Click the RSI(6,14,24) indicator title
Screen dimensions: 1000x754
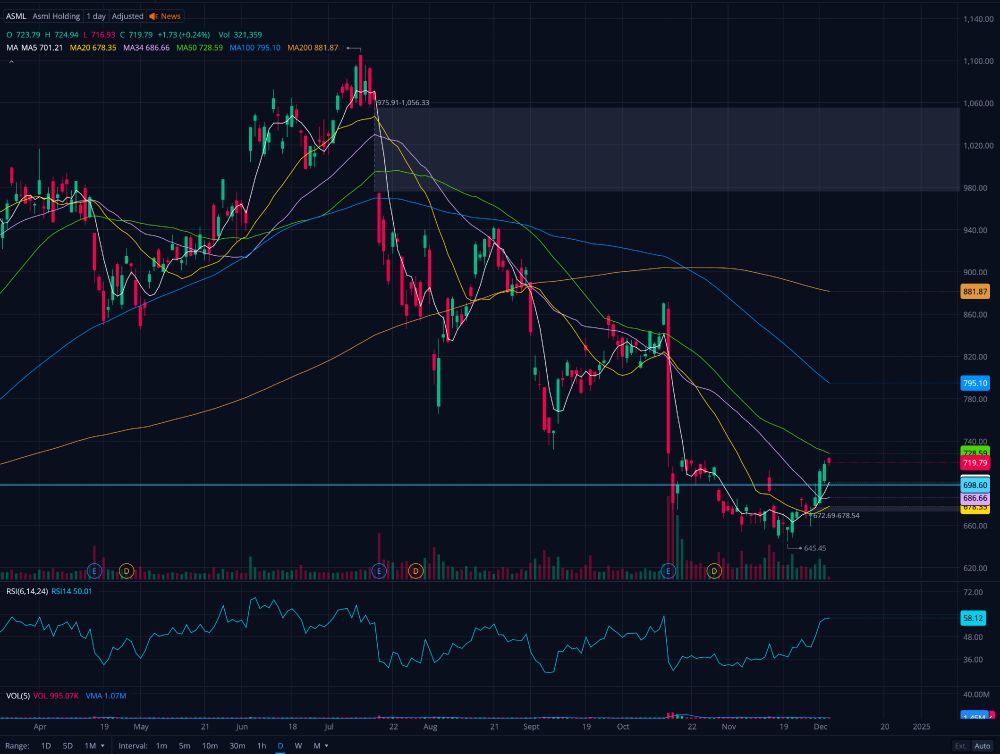[27, 591]
